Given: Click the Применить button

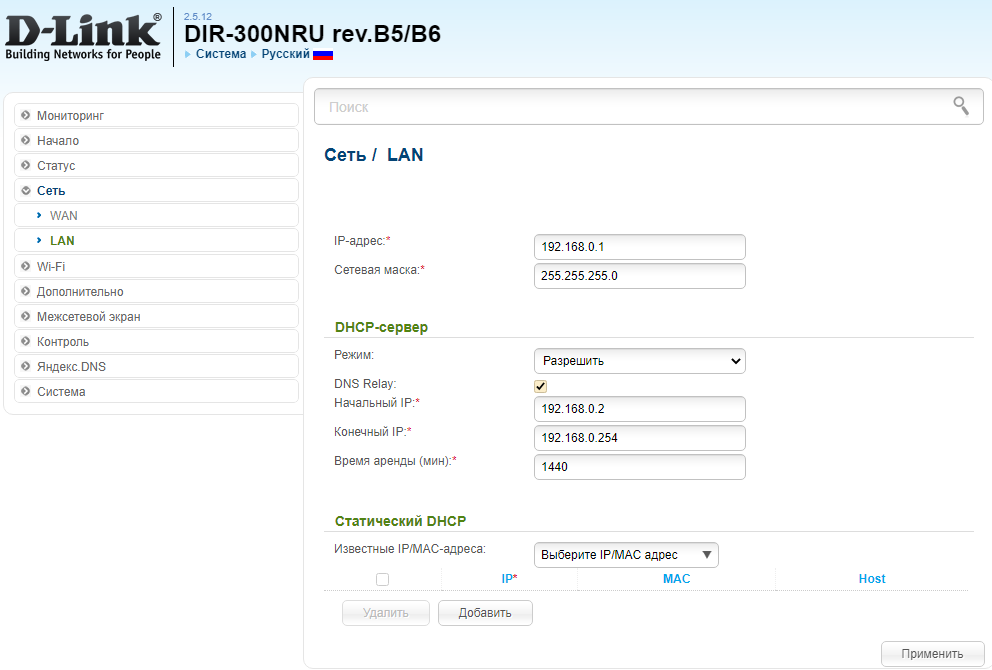Looking at the screenshot, I should click(932, 654).
